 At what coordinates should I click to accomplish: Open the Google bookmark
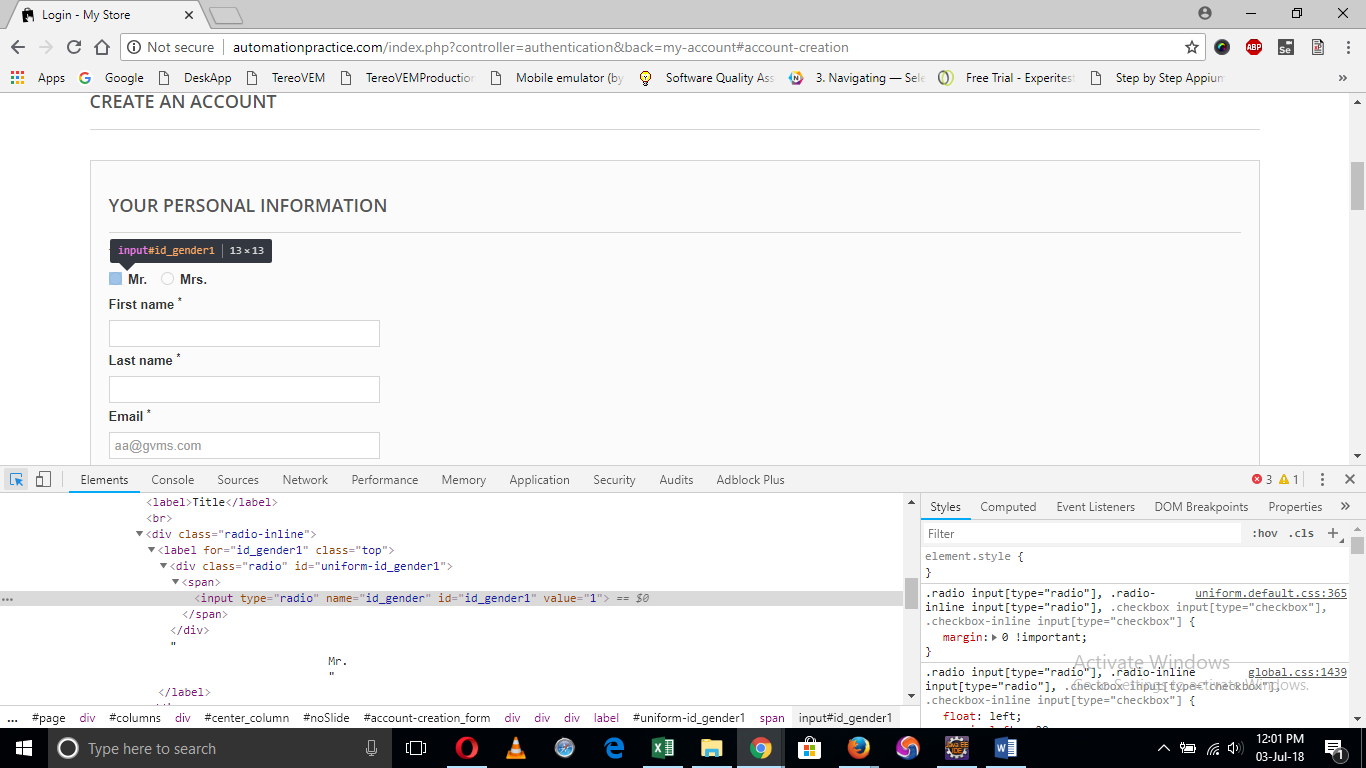click(x=111, y=78)
